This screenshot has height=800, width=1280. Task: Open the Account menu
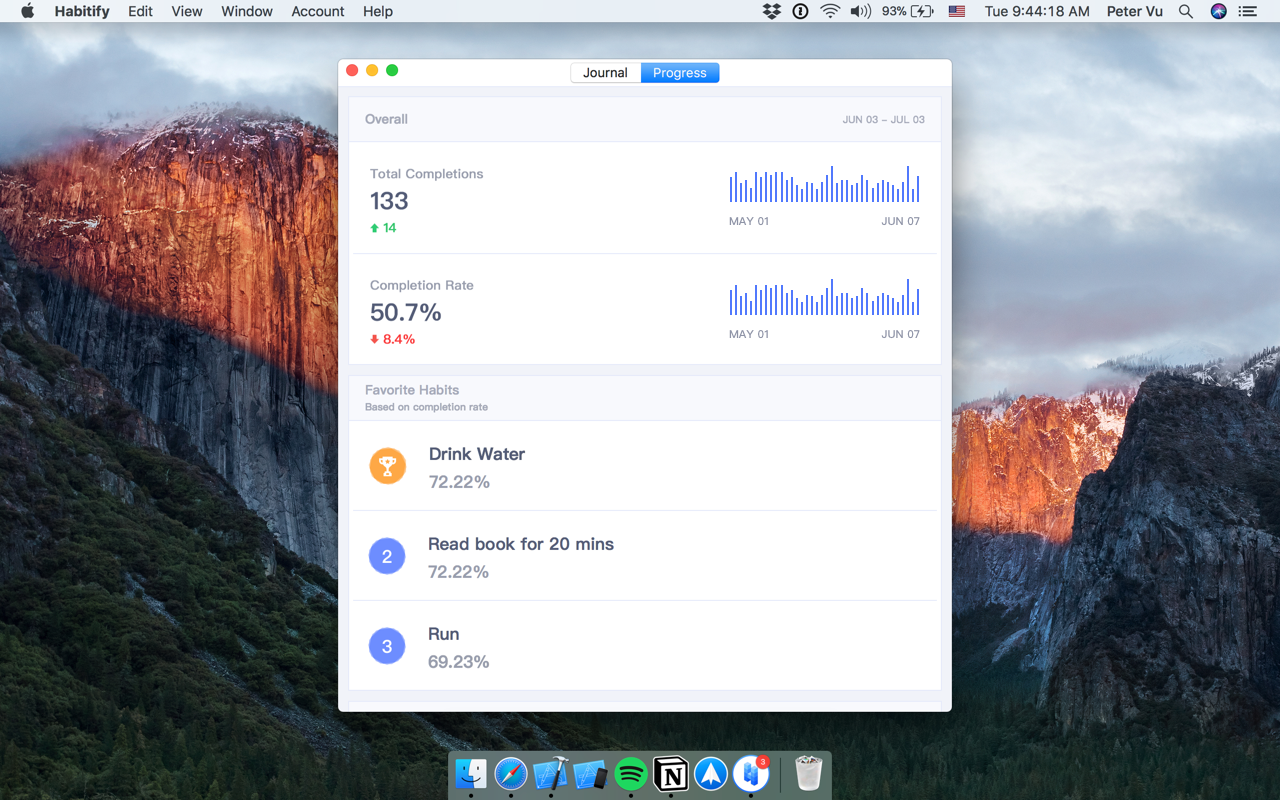[317, 11]
